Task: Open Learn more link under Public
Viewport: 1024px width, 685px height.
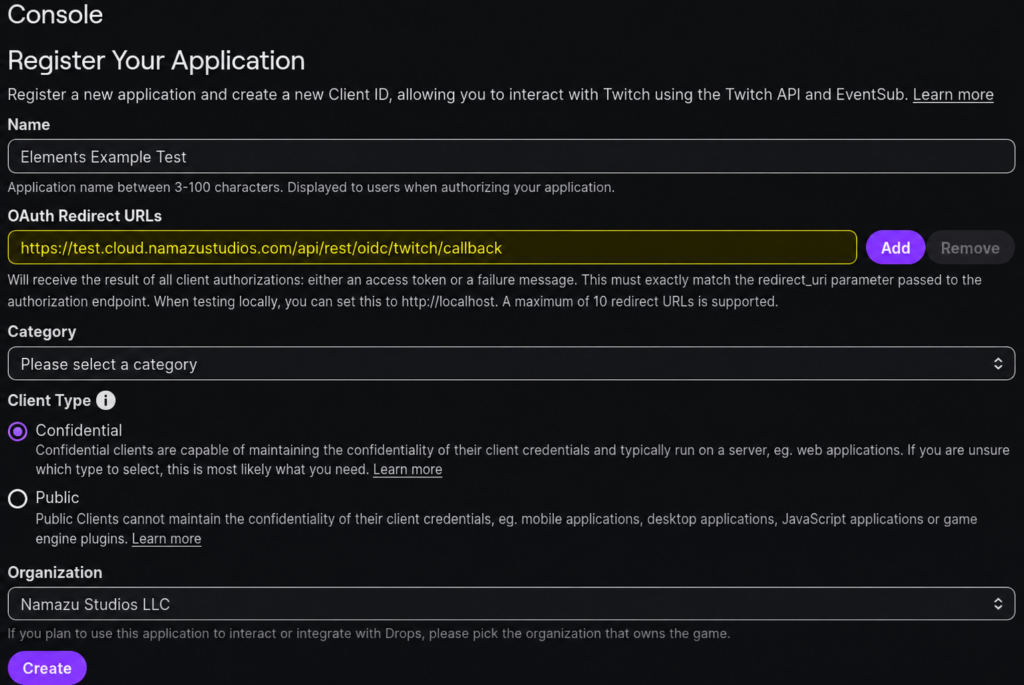Action: (x=167, y=539)
